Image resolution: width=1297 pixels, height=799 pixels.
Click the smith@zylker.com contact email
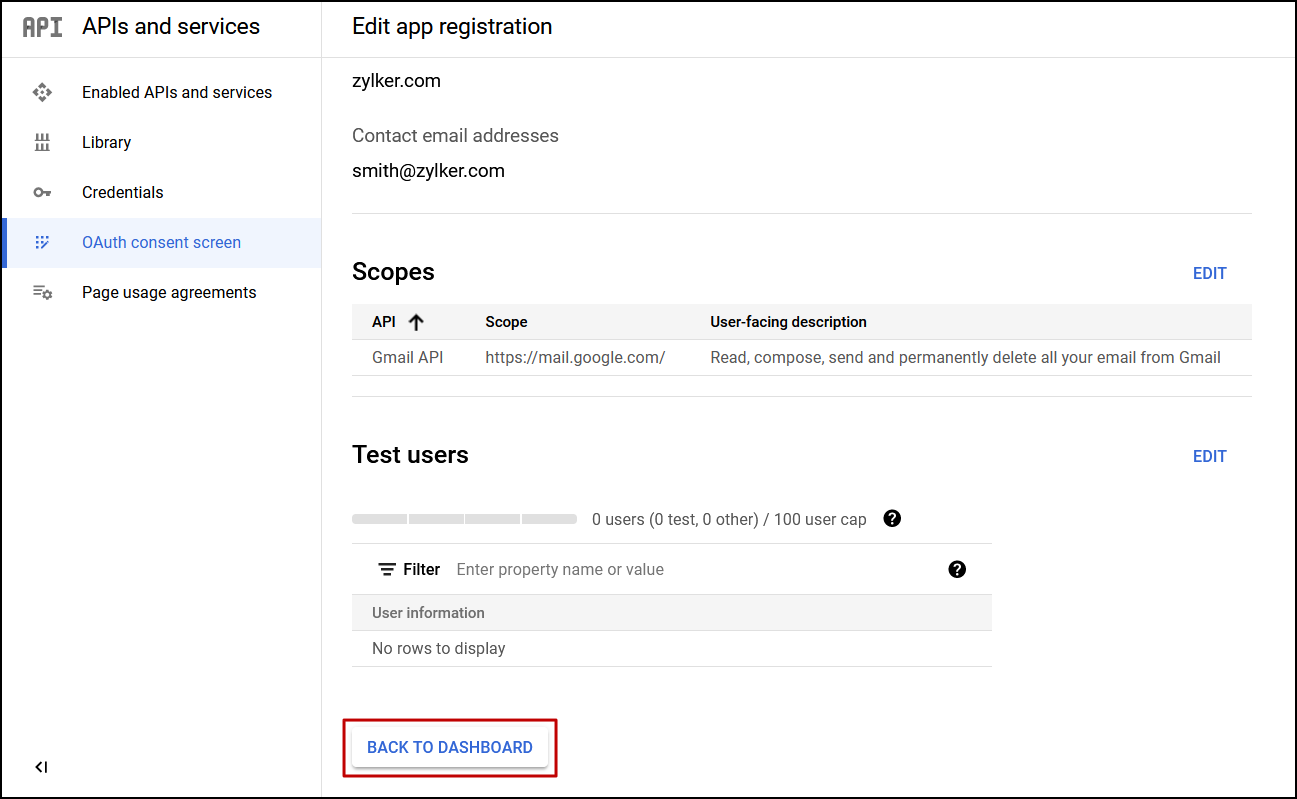click(428, 170)
